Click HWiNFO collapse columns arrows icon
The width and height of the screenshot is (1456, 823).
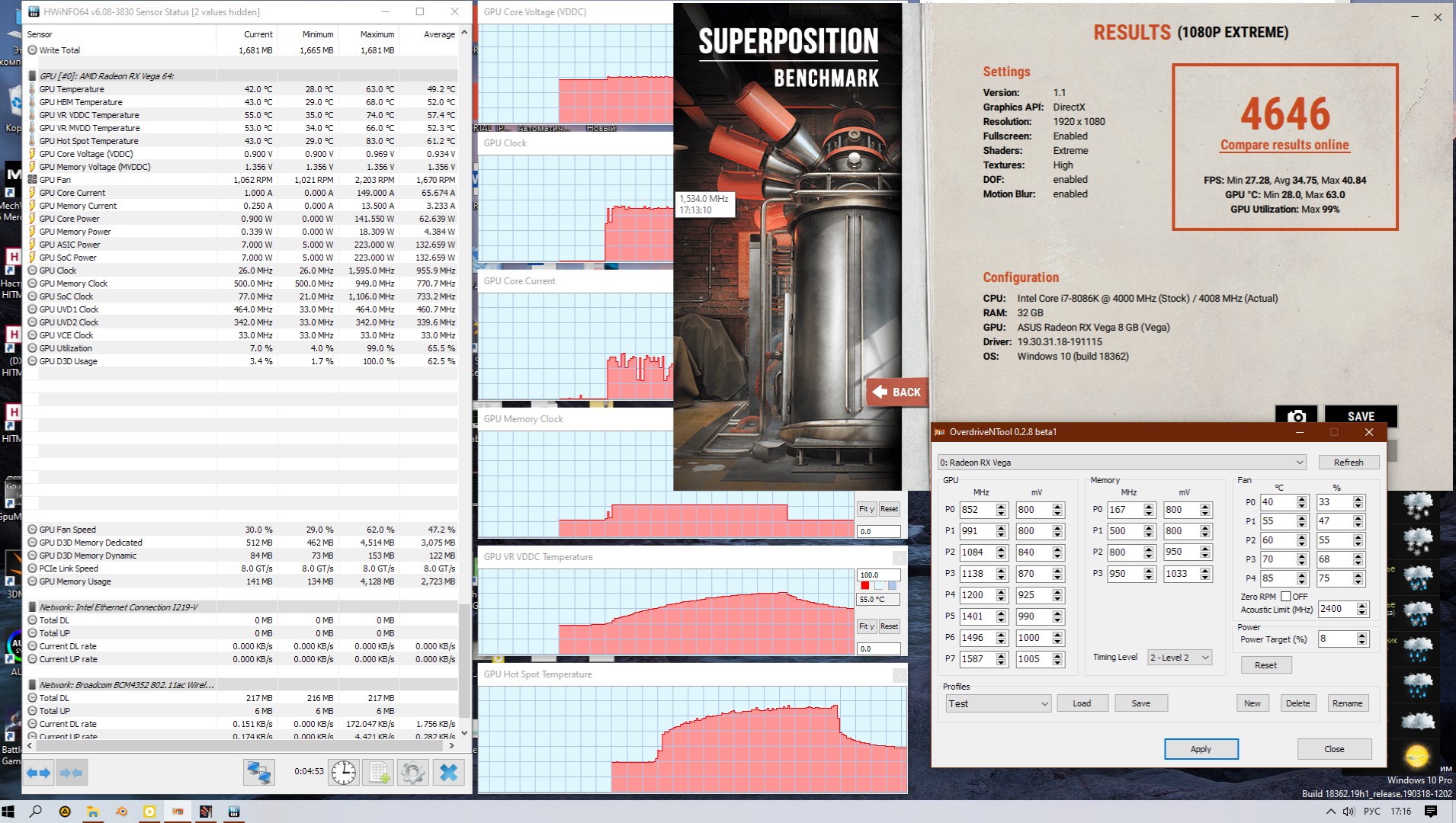pos(72,772)
